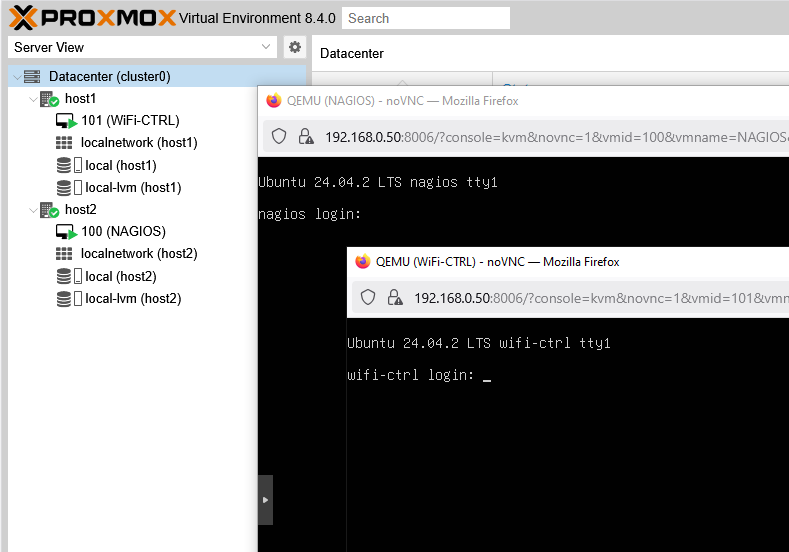Image resolution: width=789 pixels, height=552 pixels.
Task: Click shield icon in NAGIOS window address bar
Action: click(x=279, y=136)
